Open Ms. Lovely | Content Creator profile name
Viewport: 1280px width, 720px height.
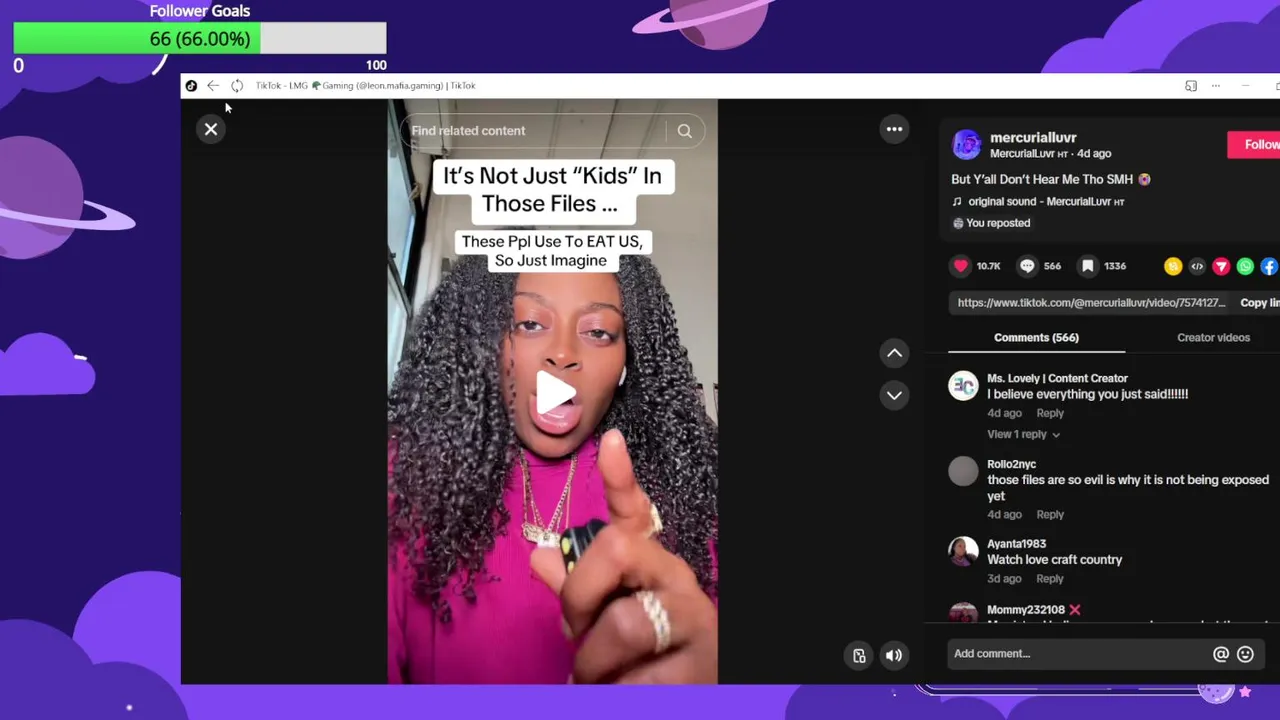pos(1057,379)
